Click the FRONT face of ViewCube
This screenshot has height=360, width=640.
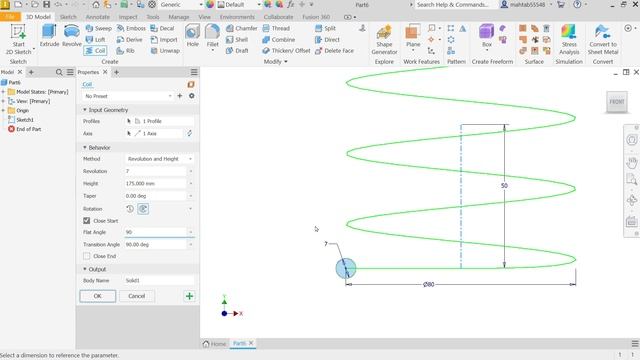tap(617, 102)
